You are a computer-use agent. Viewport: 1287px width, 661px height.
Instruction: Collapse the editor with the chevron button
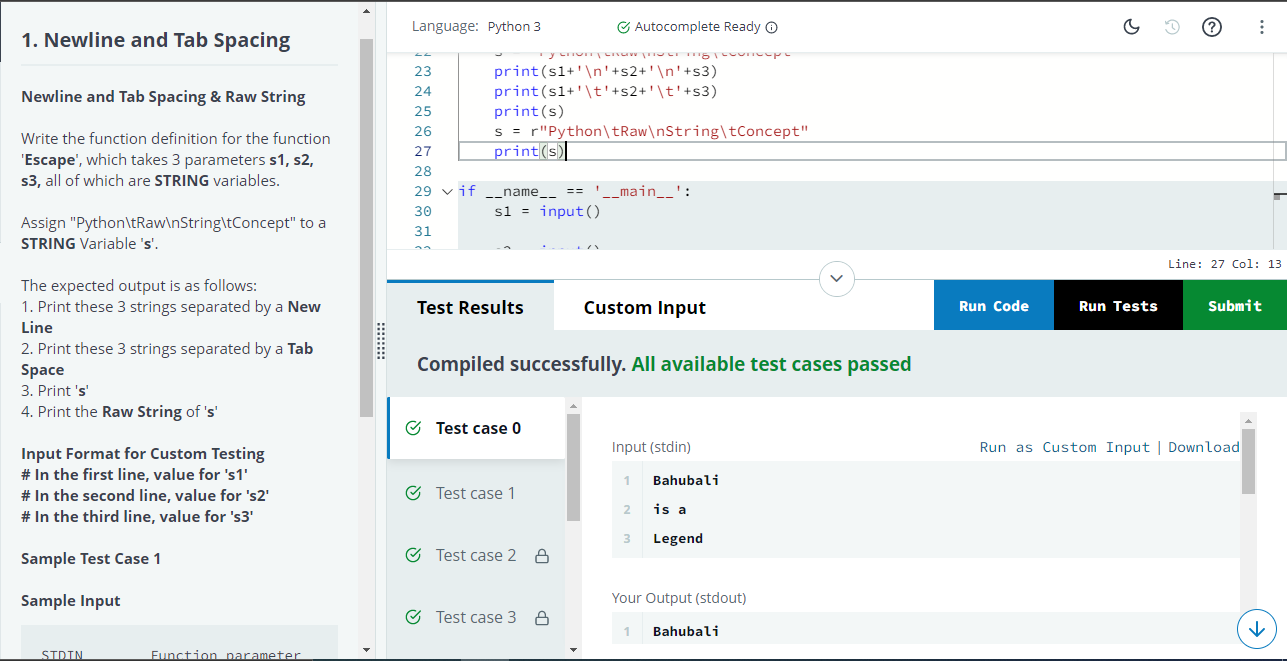click(837, 277)
